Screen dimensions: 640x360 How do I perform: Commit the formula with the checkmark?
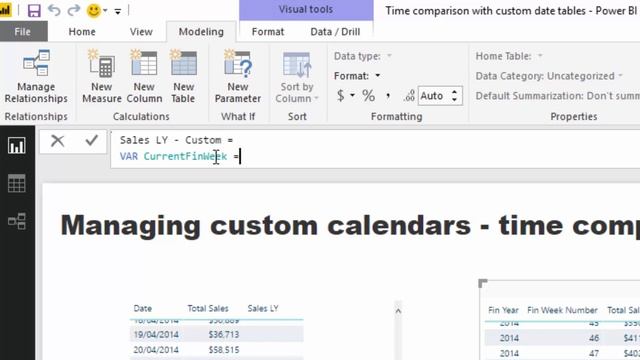click(91, 140)
